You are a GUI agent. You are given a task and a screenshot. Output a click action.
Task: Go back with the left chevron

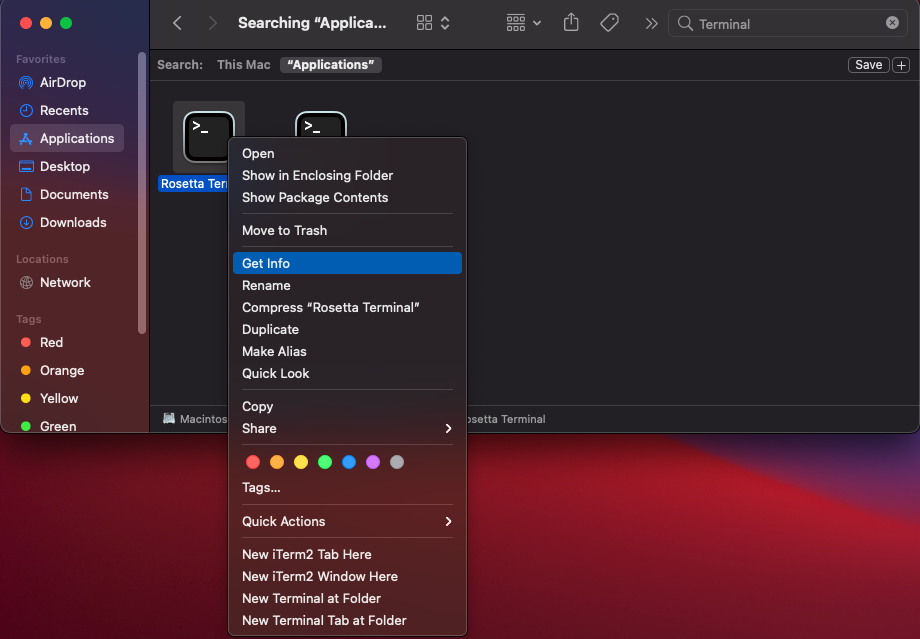[x=177, y=23]
